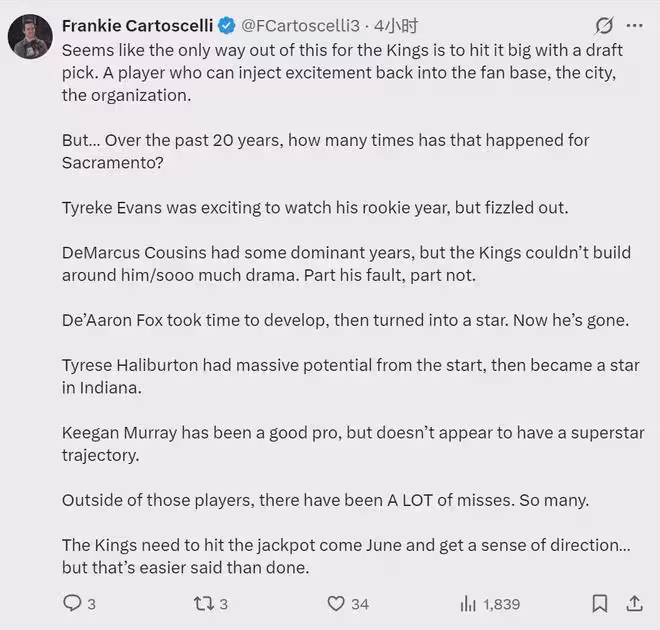Viewport: 660px width, 630px height.
Task: Click the repost count beside the arrows
Action: [224, 604]
